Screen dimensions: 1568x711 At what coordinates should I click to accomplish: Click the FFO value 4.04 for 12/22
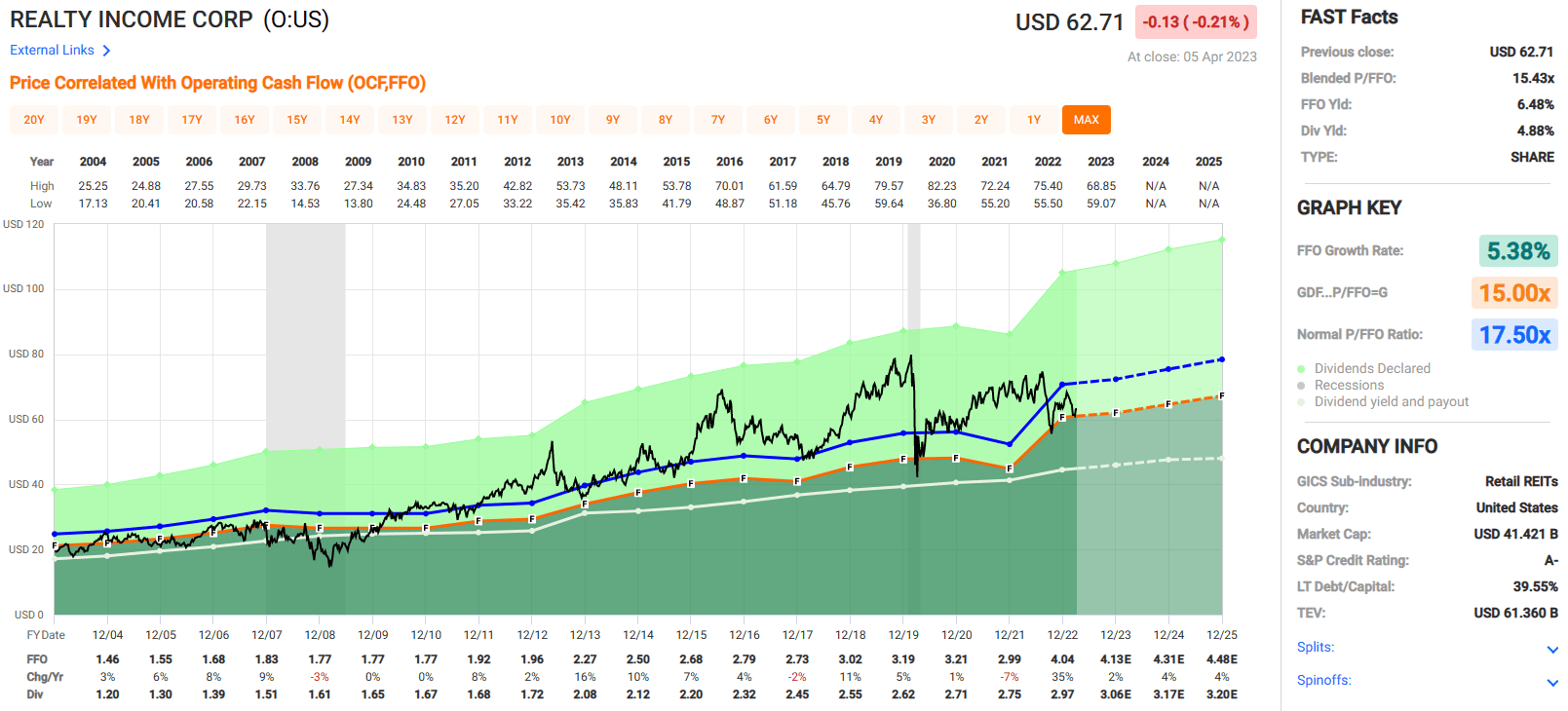[x=1062, y=659]
